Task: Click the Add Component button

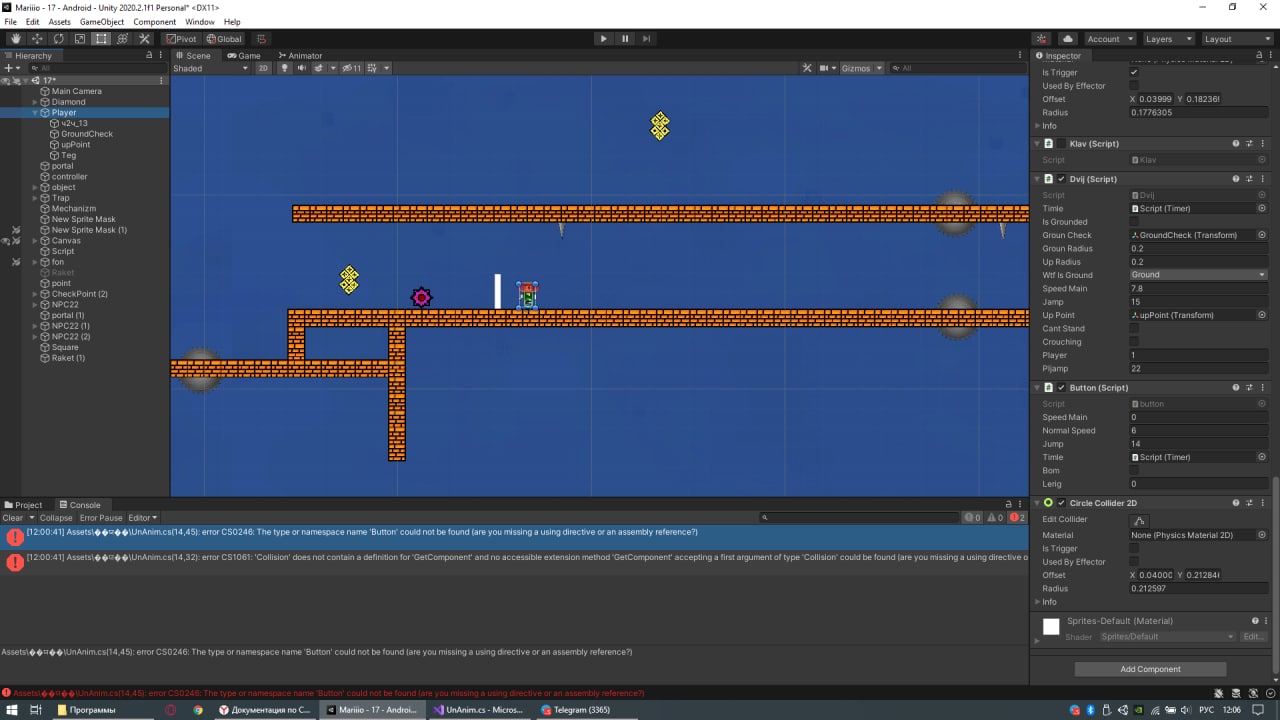Action: (x=1150, y=669)
